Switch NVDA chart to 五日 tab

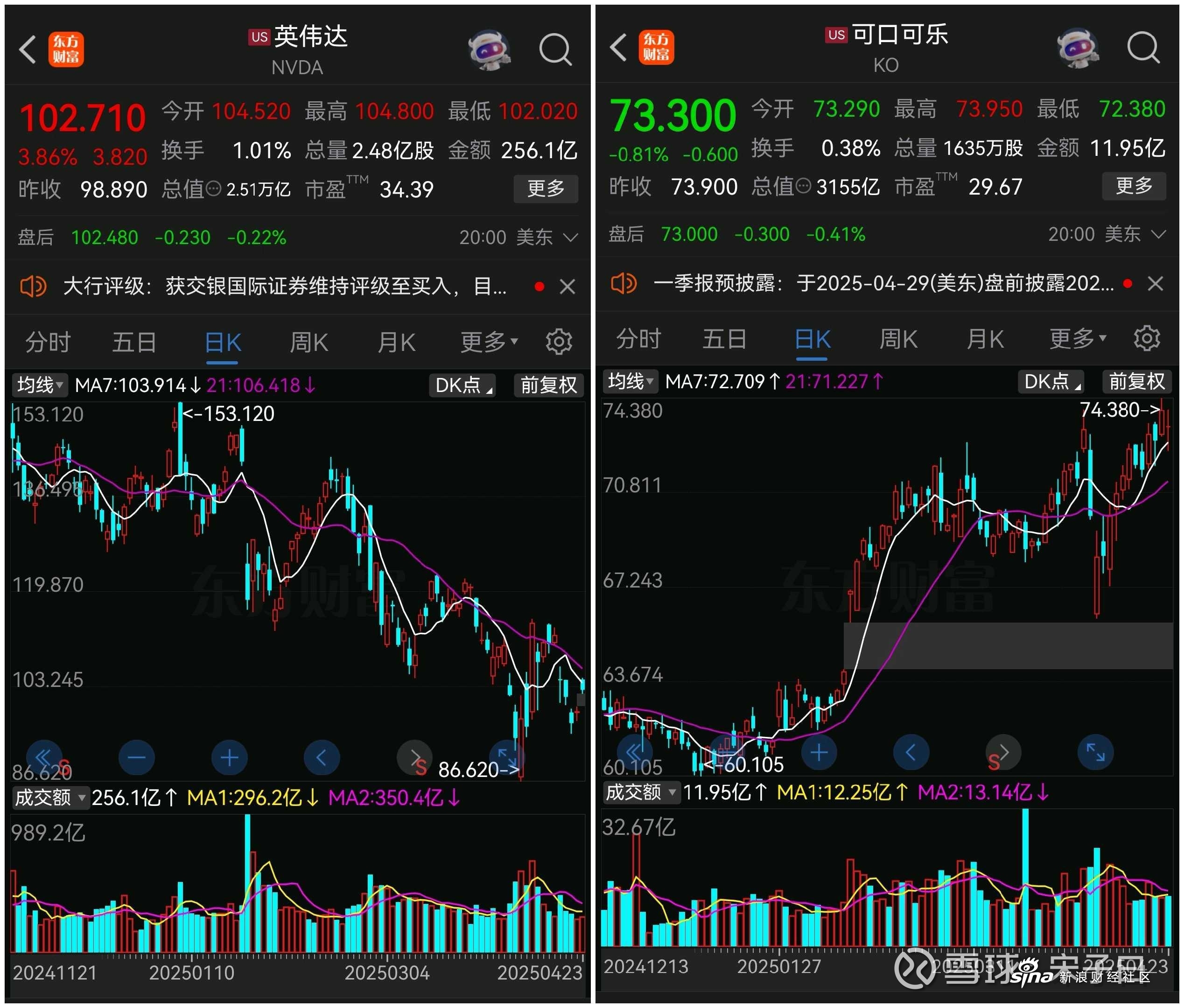tap(134, 342)
